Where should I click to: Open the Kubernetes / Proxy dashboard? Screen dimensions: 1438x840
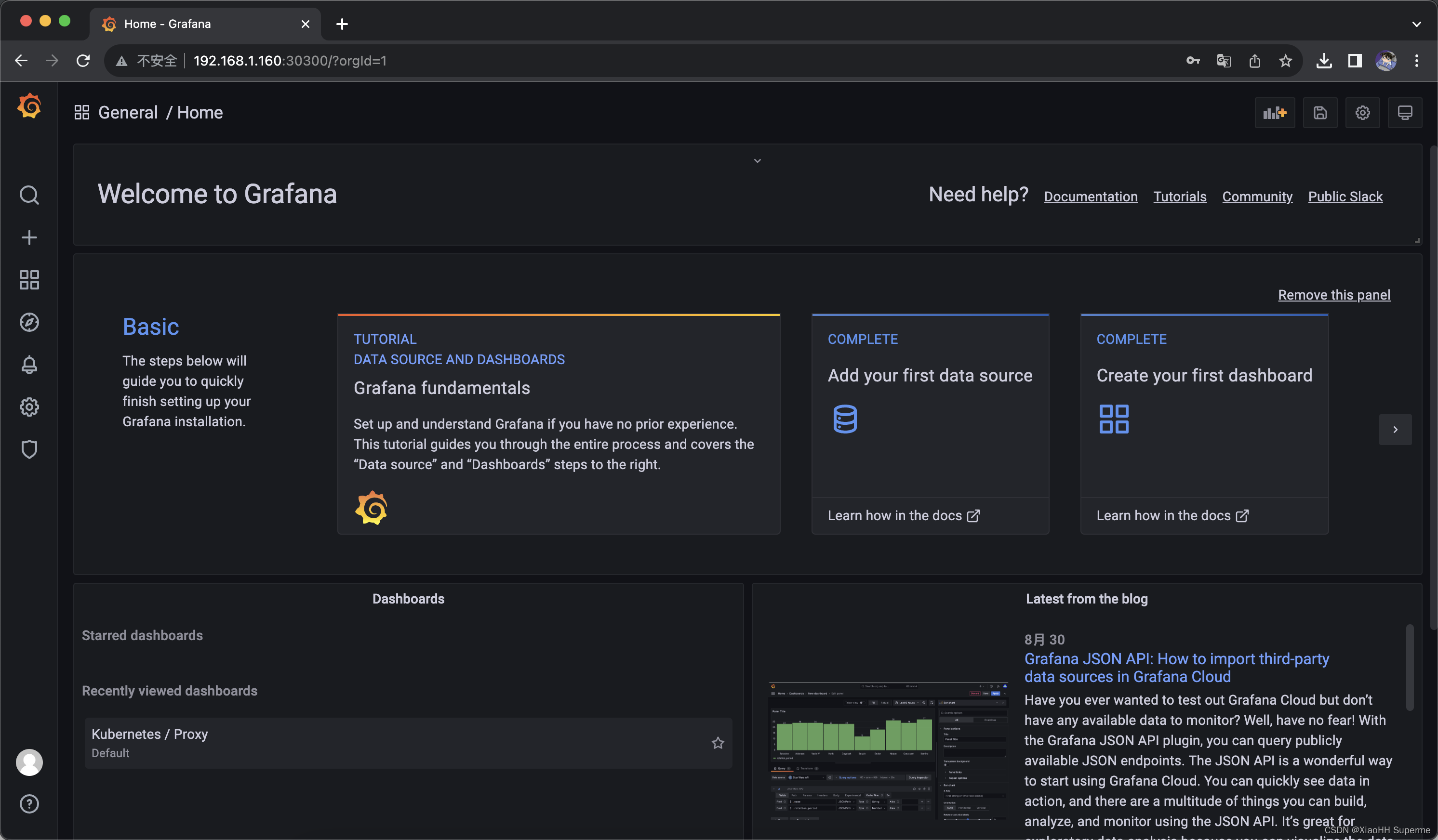pos(408,743)
